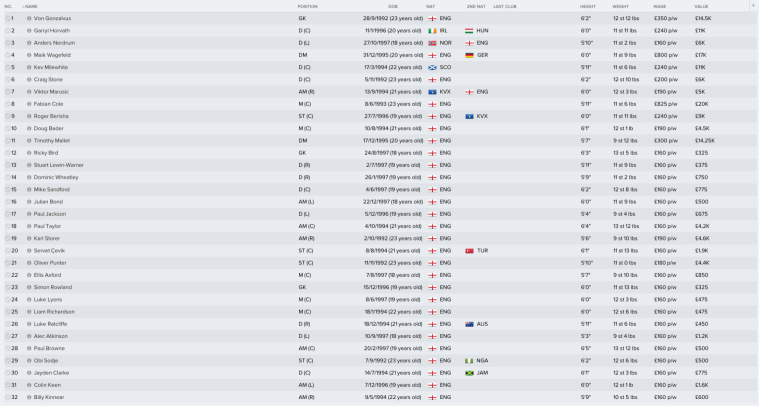This screenshot has width=759, height=406.
Task: Sort players by Position column header
Action: pos(307,6)
